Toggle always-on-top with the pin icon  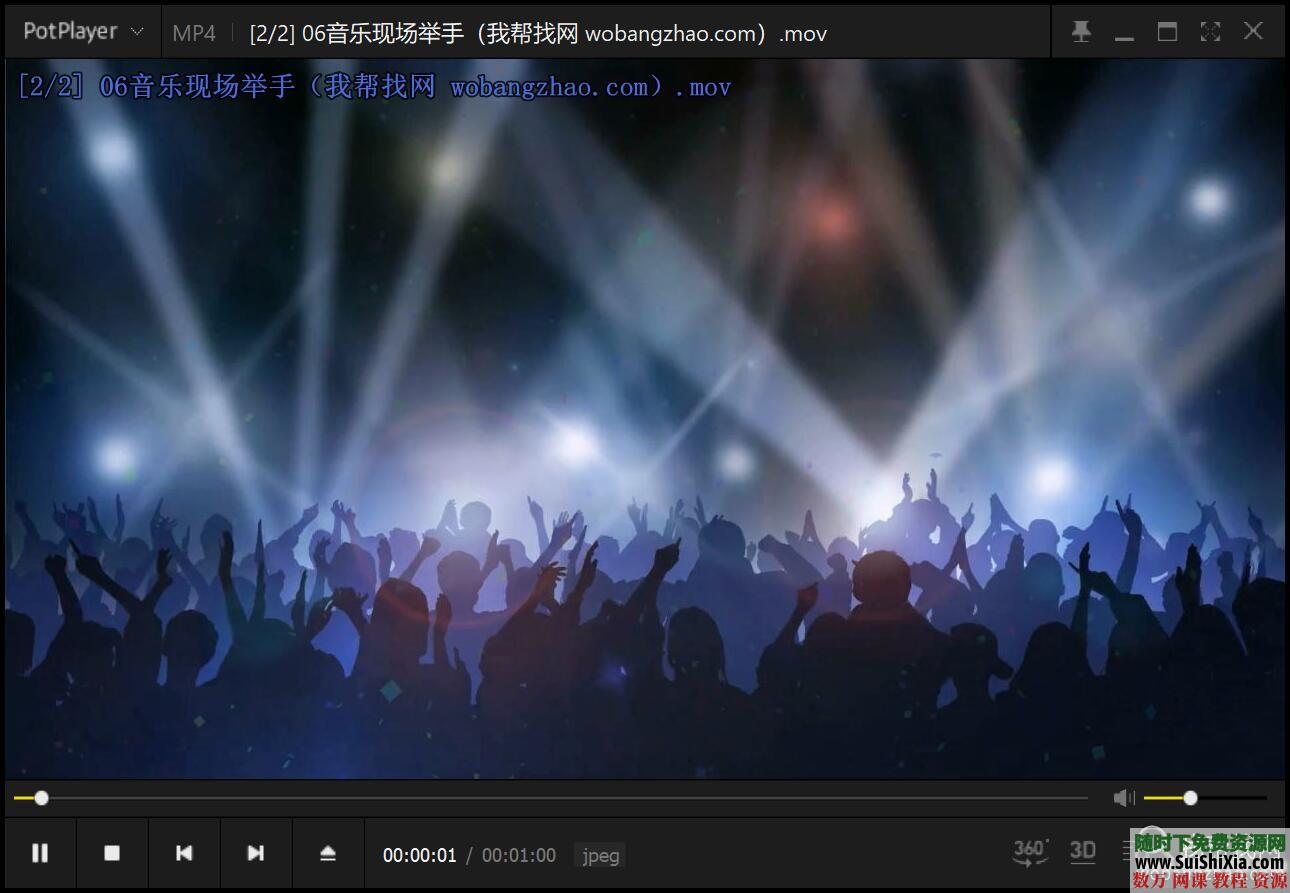[x=1081, y=31]
